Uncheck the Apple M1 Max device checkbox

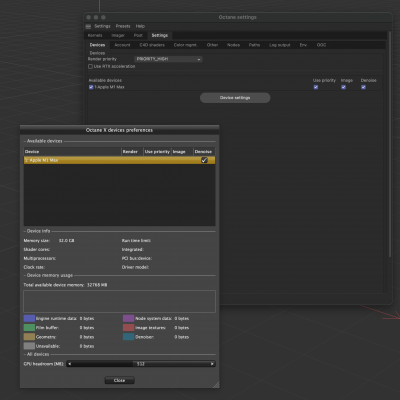(91, 87)
